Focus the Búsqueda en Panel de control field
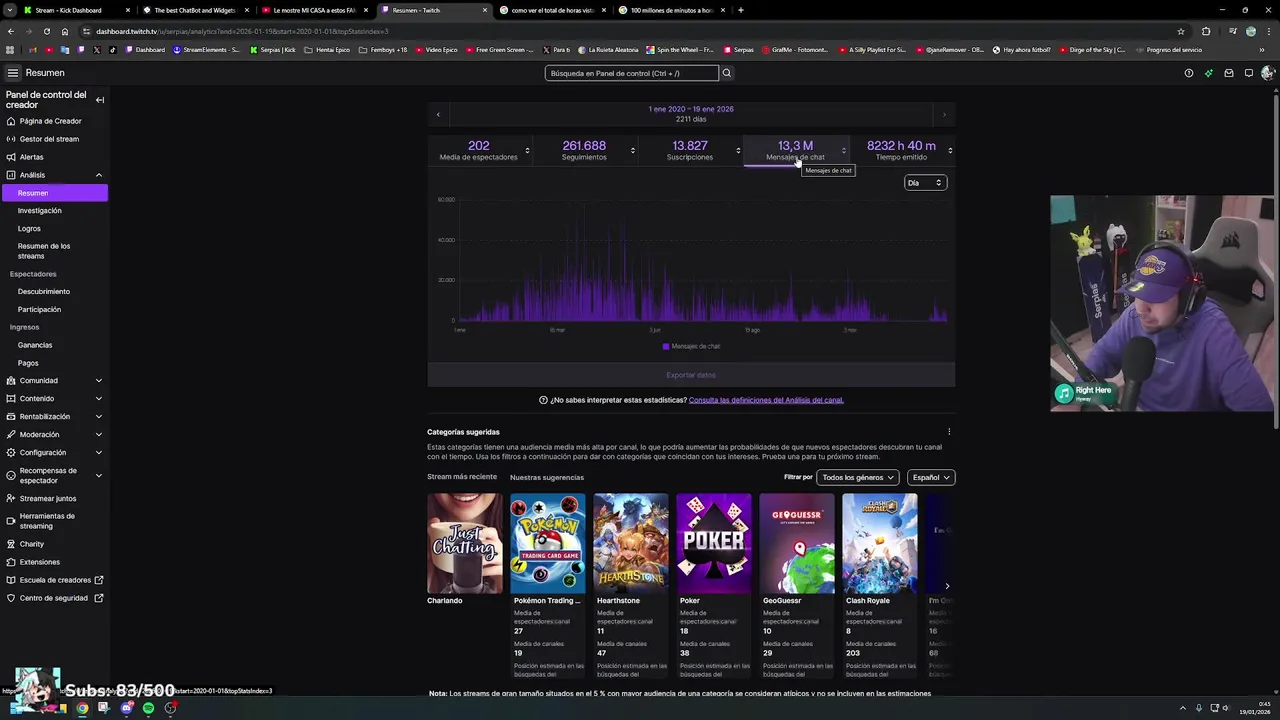 (632, 73)
